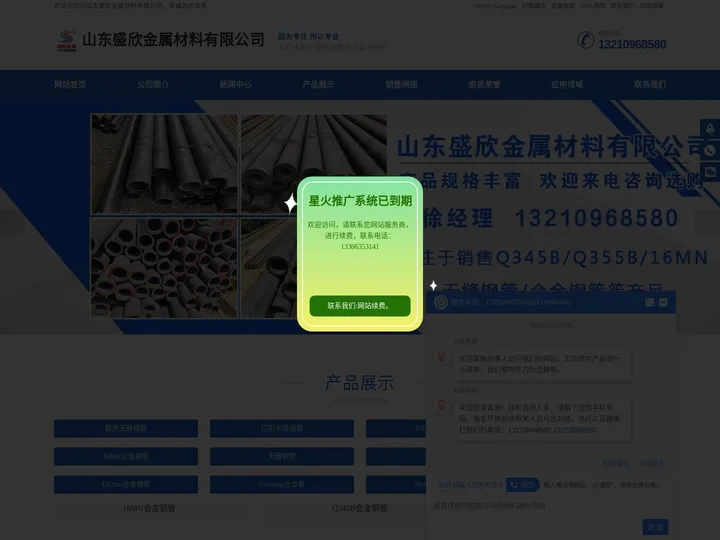Click the phone icon beside 13210968580 in header
This screenshot has height=540, width=720.
585,40
